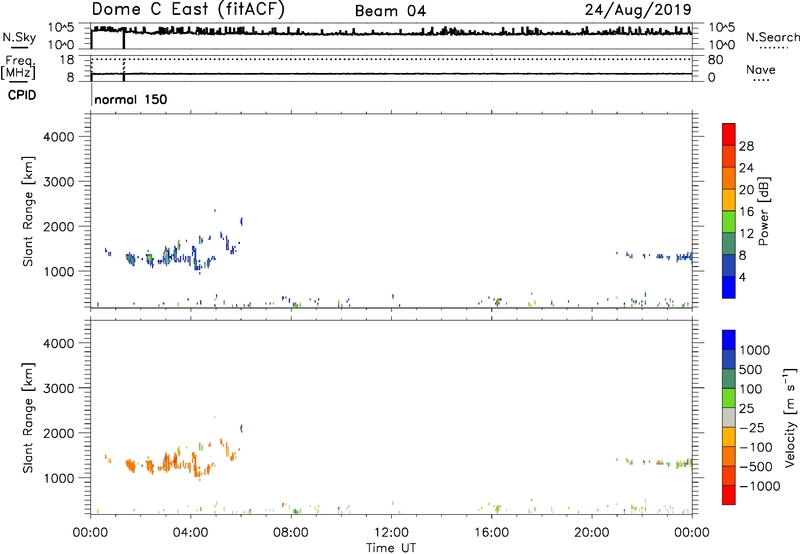Click the bright blue Power segment below 4
This screenshot has height=554, width=800.
(x=729, y=287)
